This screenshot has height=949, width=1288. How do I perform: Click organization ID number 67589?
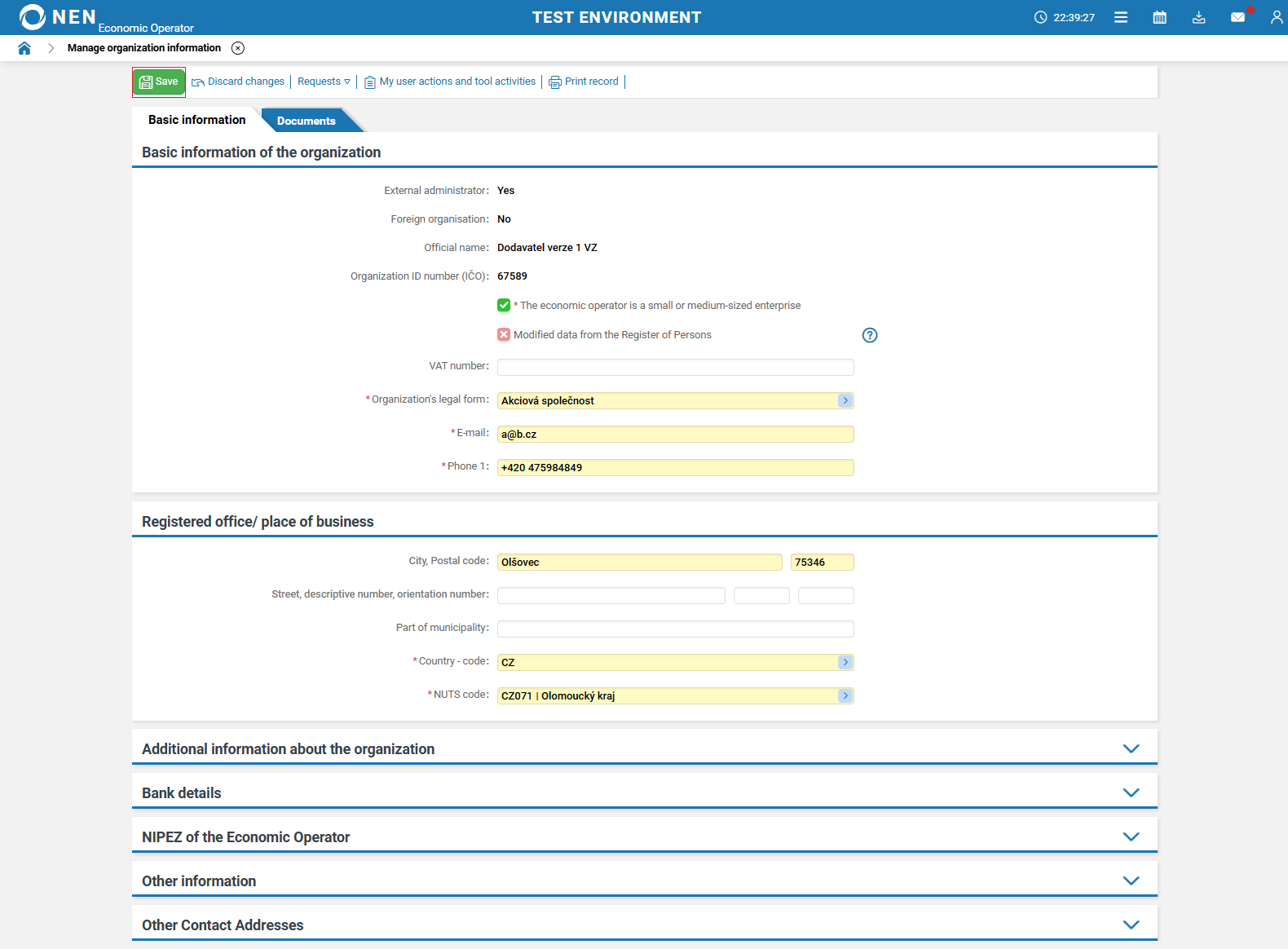pyautogui.click(x=512, y=276)
